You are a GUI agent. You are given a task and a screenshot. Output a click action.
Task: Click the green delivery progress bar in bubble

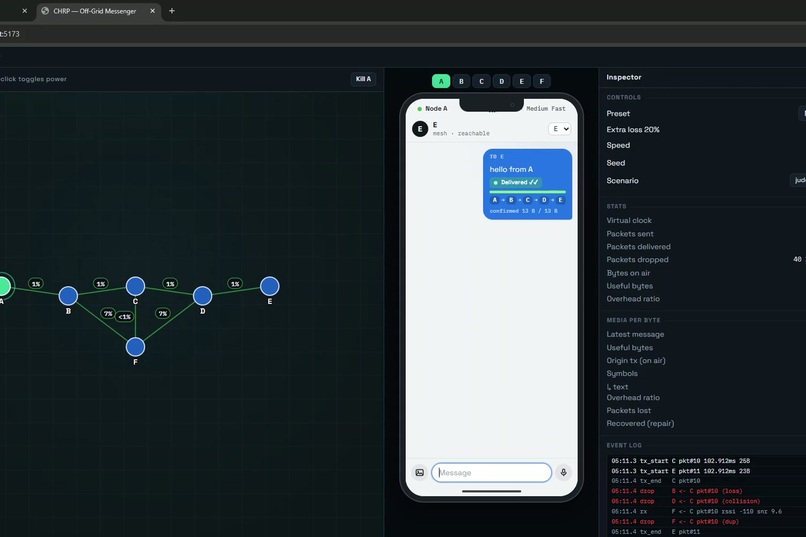[527, 192]
